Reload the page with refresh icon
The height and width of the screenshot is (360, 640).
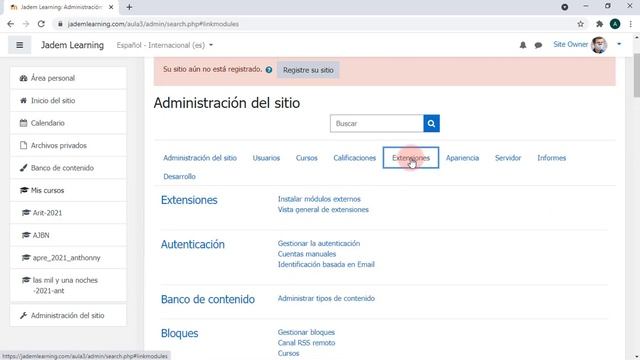pos(41,24)
